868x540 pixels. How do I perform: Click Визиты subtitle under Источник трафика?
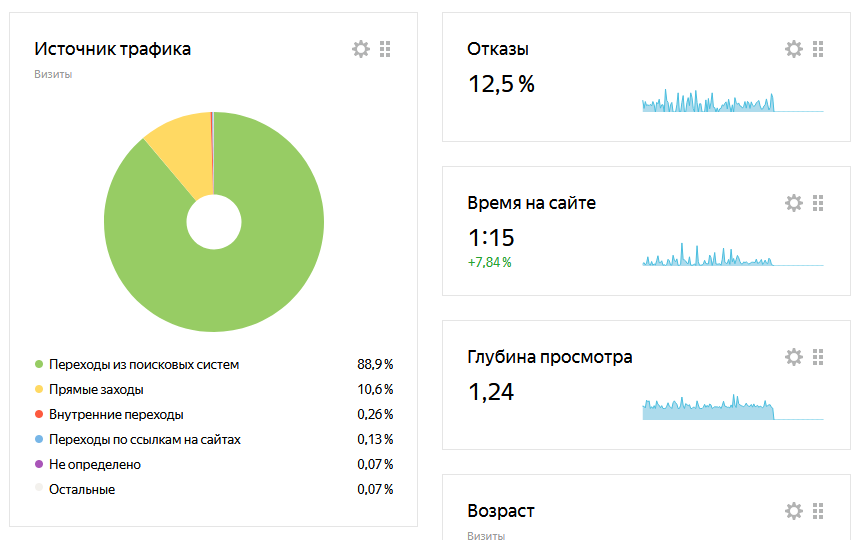(x=53, y=74)
